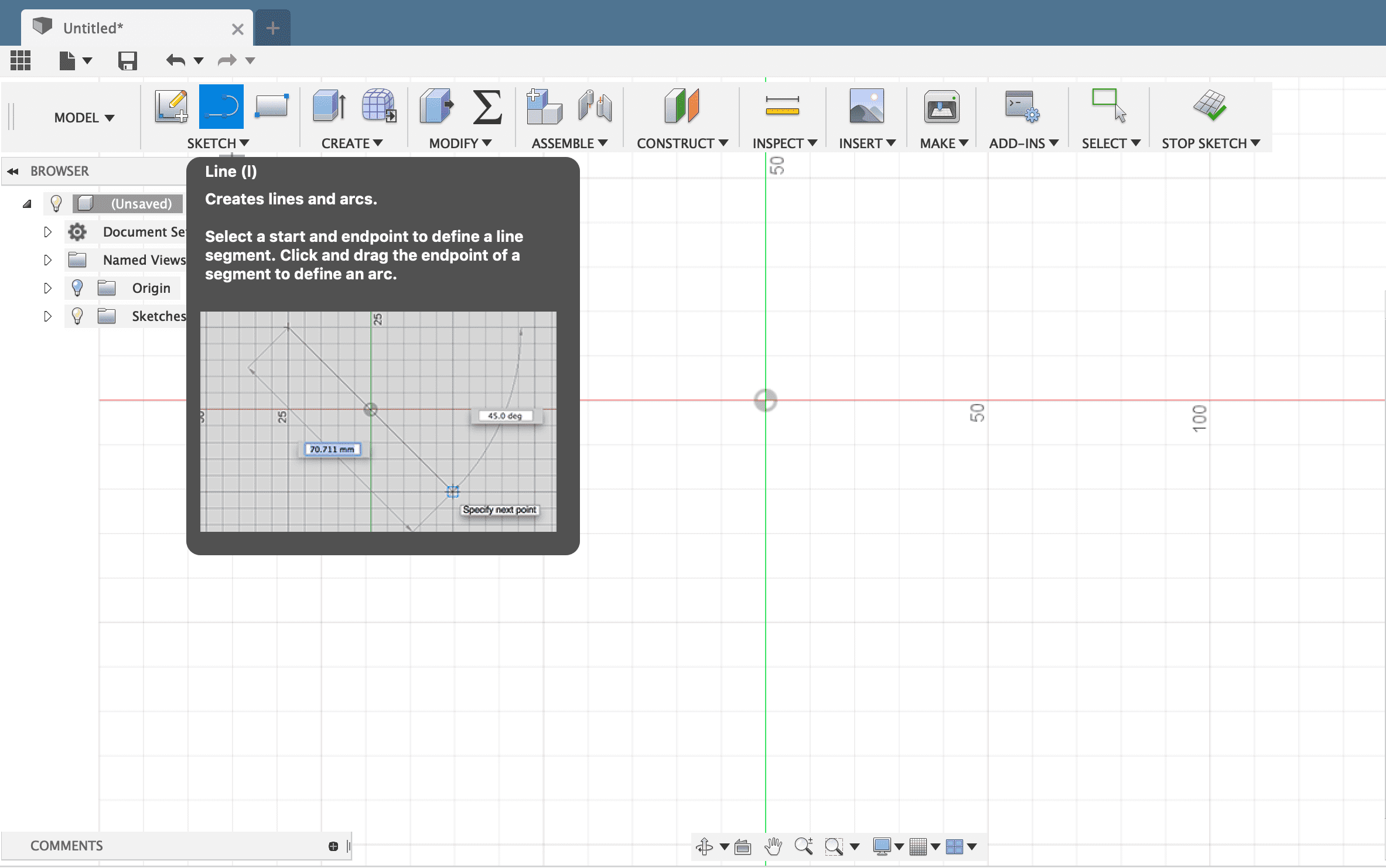Open the MODEL workspace dropdown
This screenshot has height=868, width=1386.
(x=84, y=118)
